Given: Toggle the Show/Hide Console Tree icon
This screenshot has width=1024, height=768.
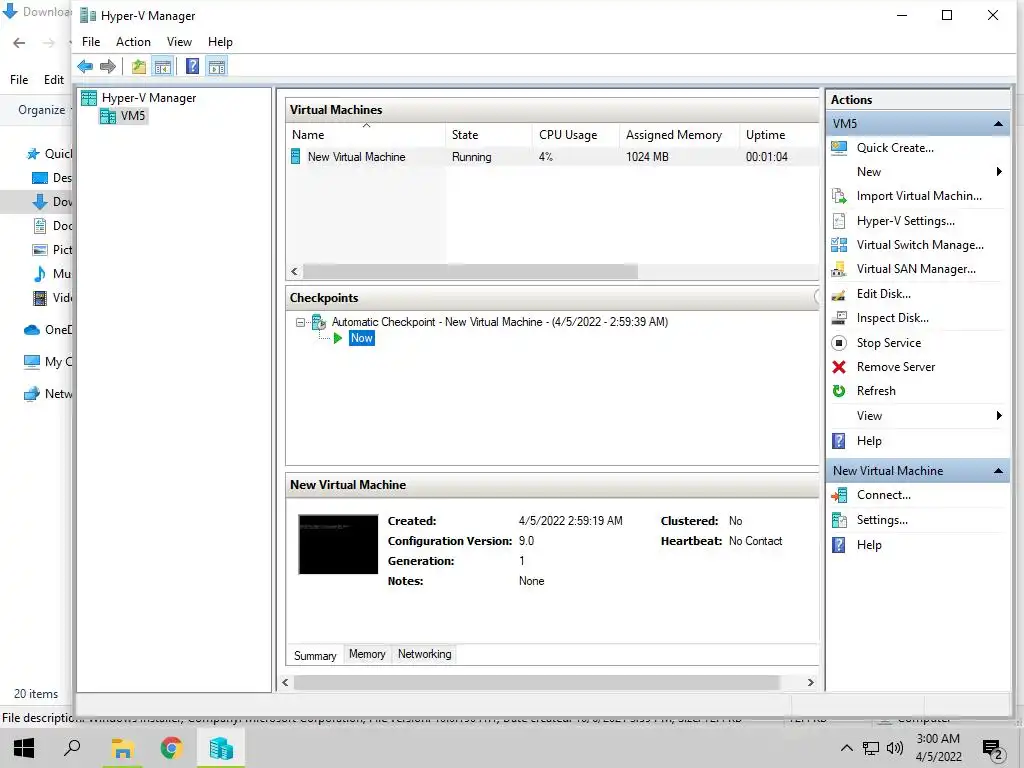Looking at the screenshot, I should point(162,66).
